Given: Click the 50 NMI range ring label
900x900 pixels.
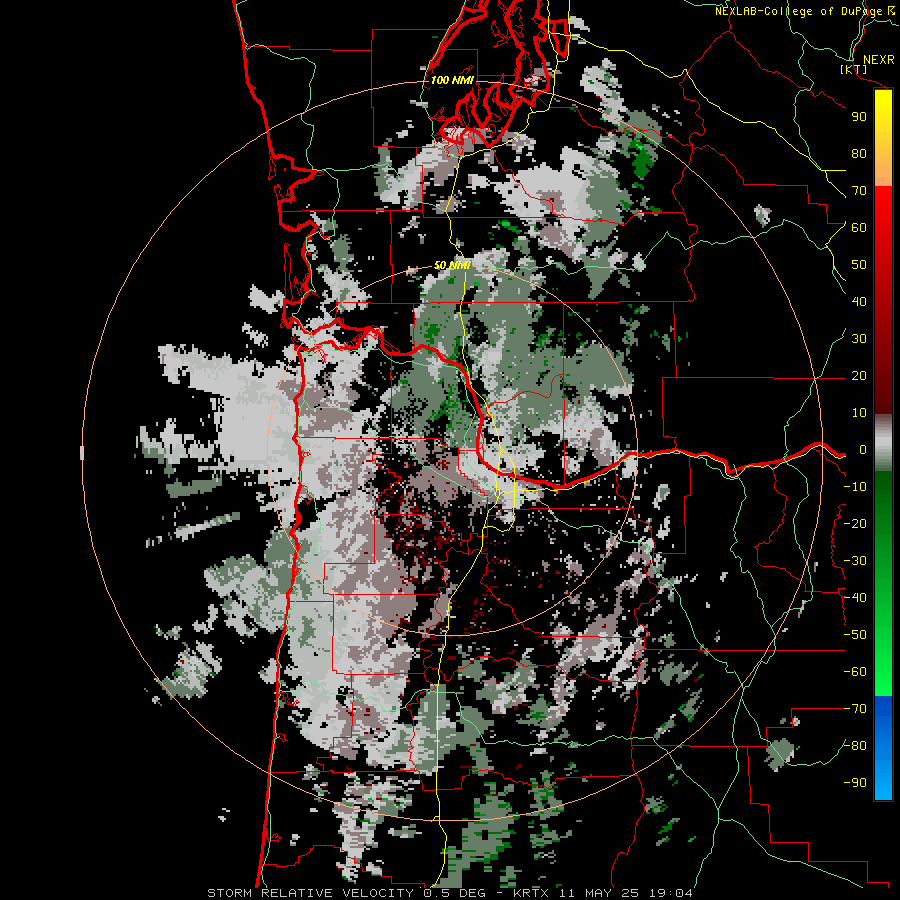Looking at the screenshot, I should coord(452,265).
